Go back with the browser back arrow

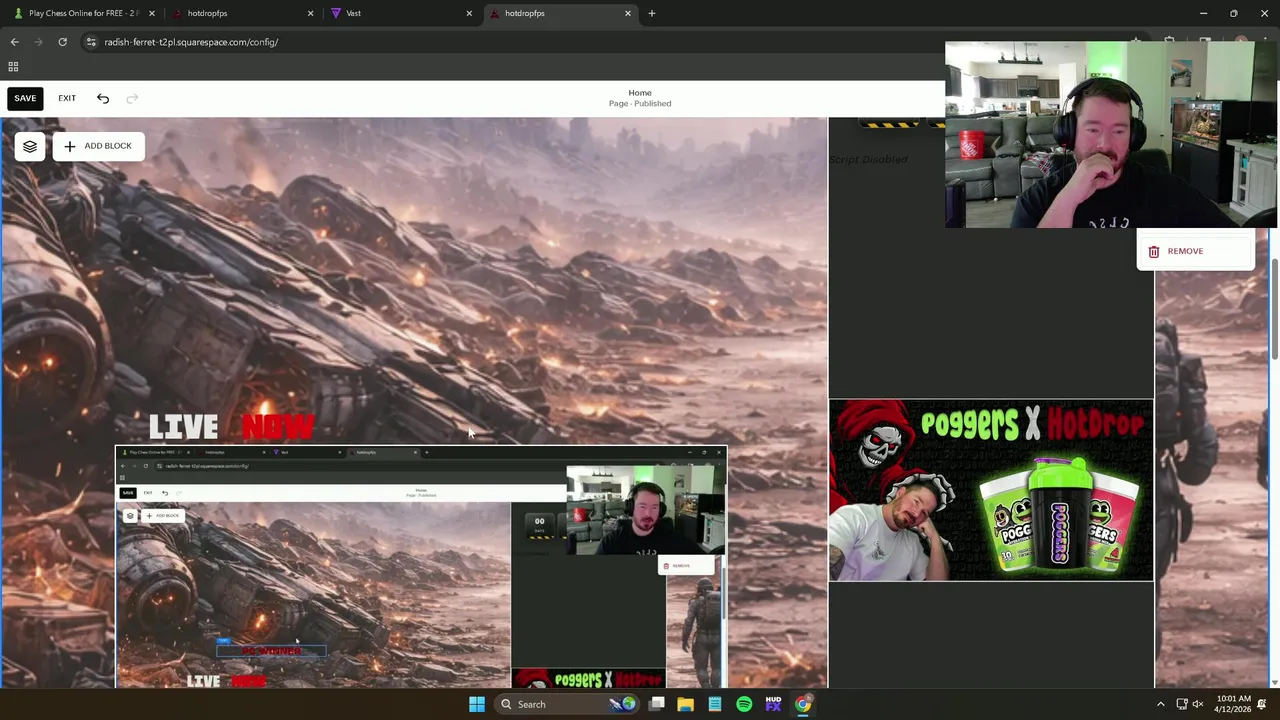(14, 42)
